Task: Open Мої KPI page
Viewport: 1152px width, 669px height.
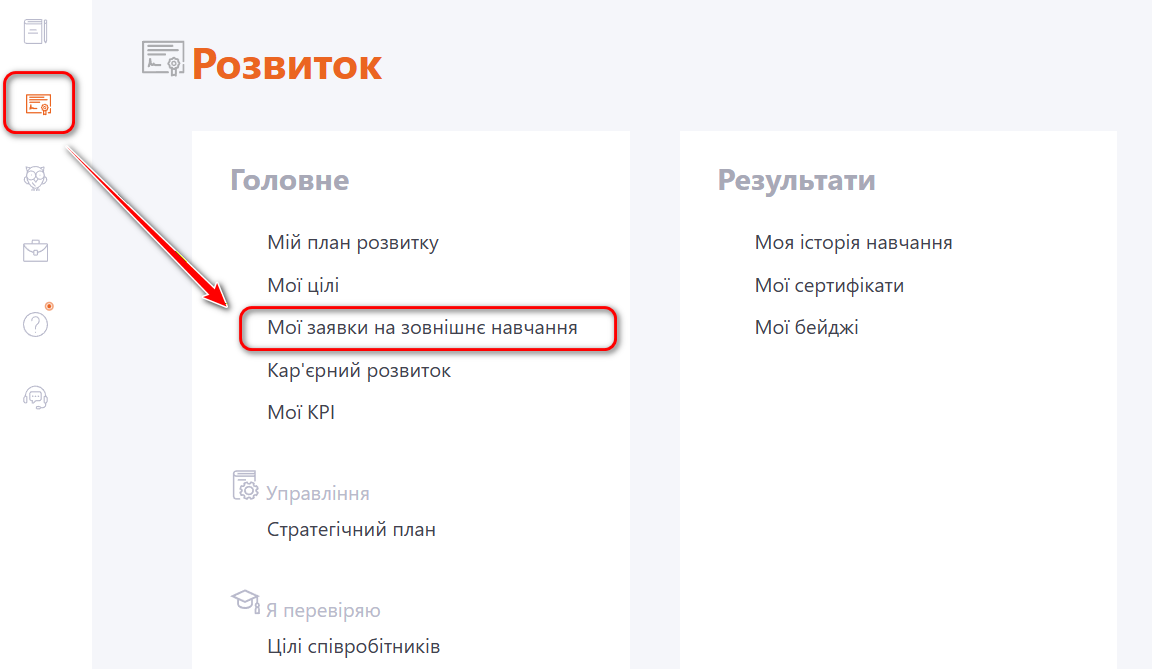Action: coord(301,412)
